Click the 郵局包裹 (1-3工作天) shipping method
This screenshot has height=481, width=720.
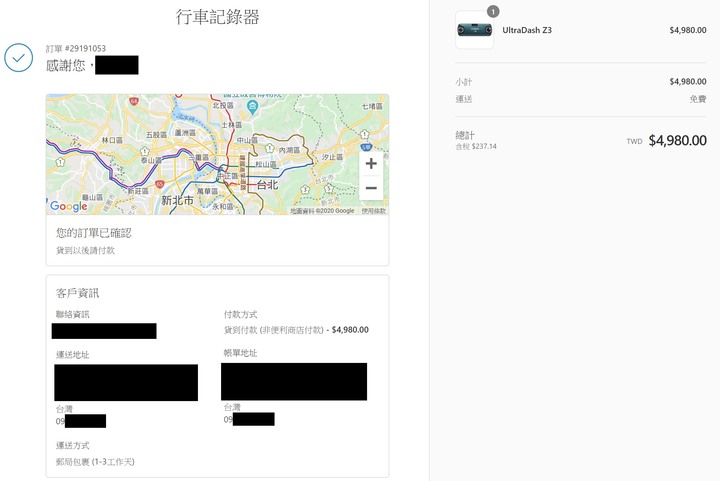[95, 462]
